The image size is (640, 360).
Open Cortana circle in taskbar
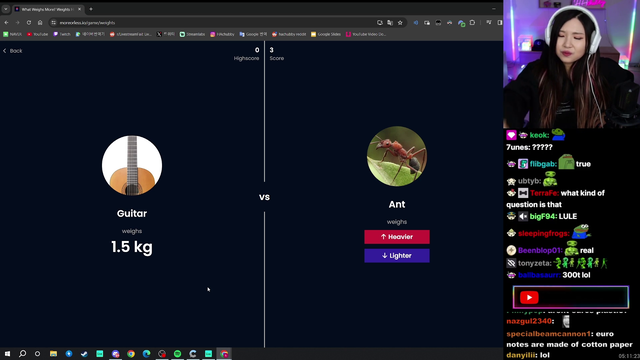[38, 353]
